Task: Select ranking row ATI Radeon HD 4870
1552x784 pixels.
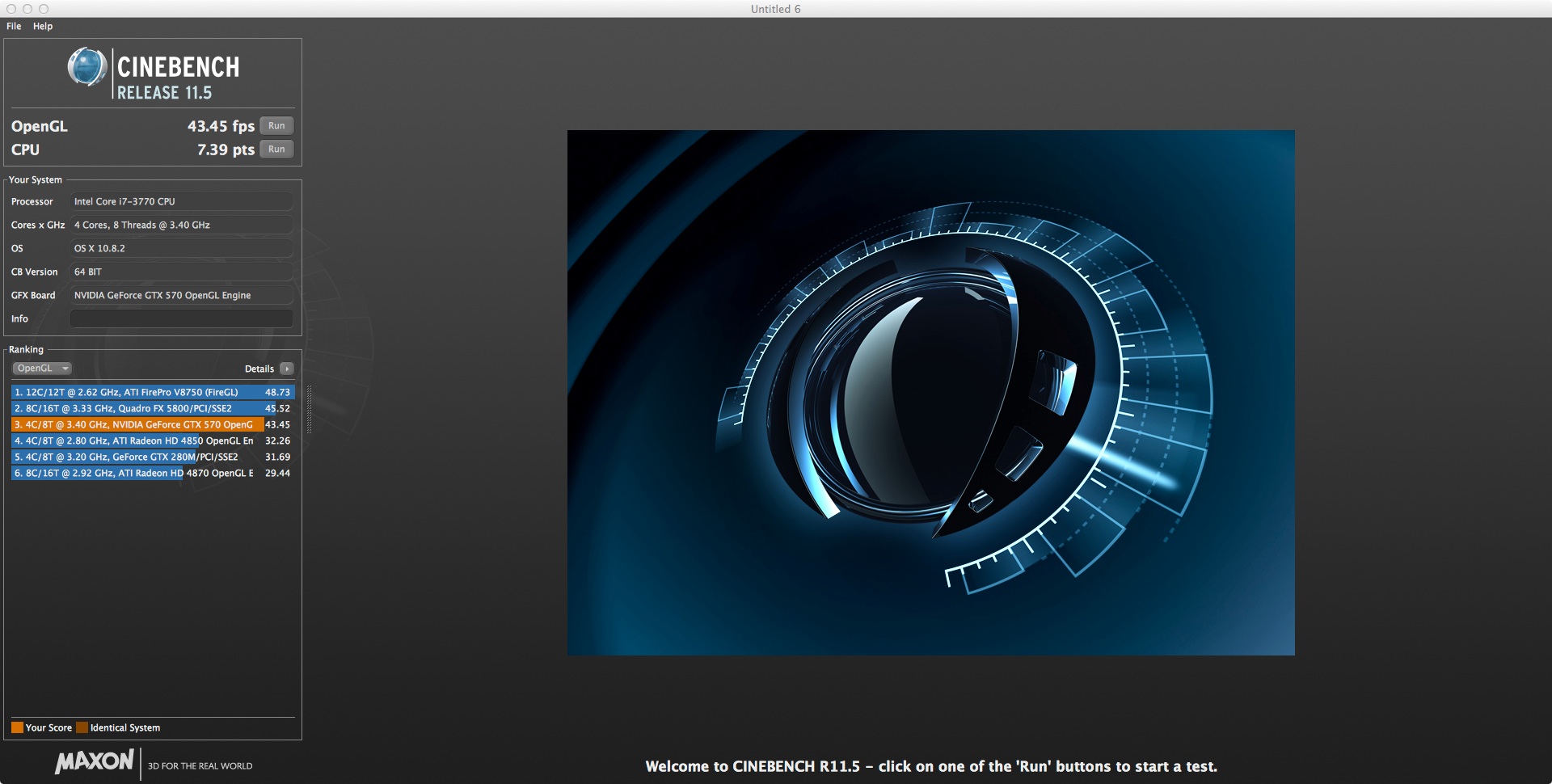Action: pyautogui.click(x=153, y=473)
